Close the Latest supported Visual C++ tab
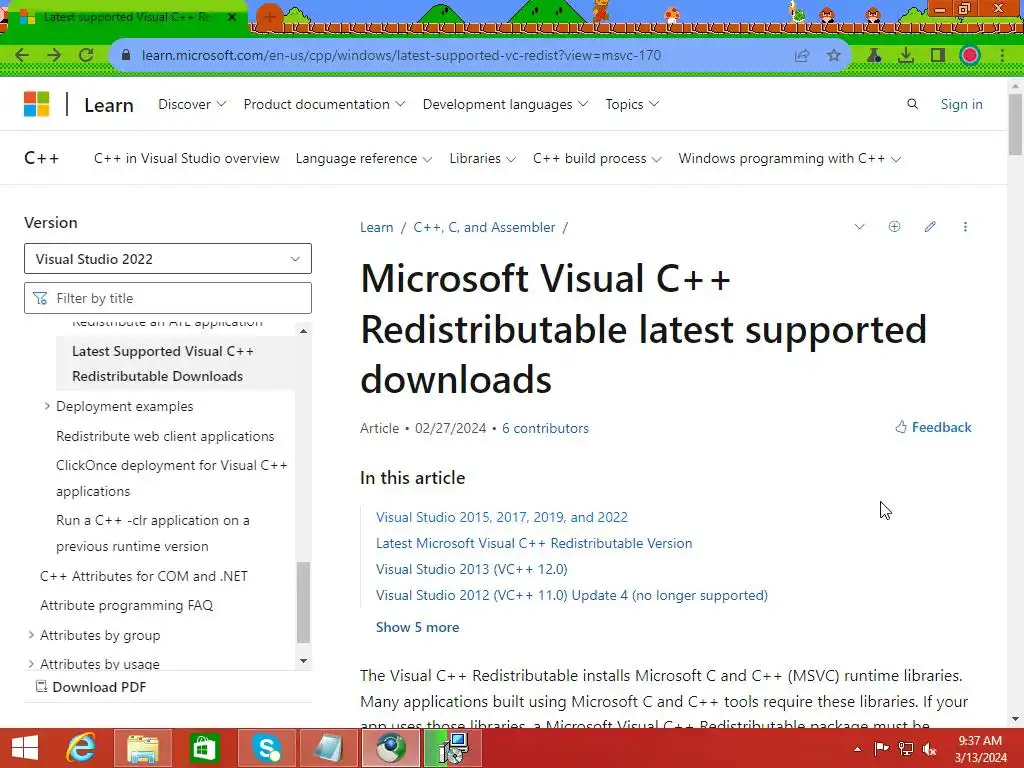 pos(232,17)
